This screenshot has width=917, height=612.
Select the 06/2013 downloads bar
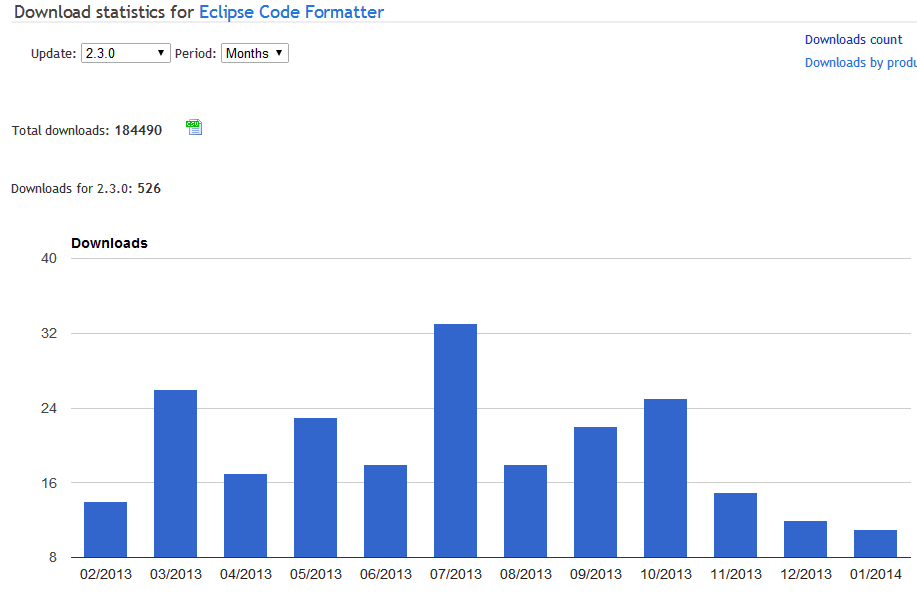385,511
